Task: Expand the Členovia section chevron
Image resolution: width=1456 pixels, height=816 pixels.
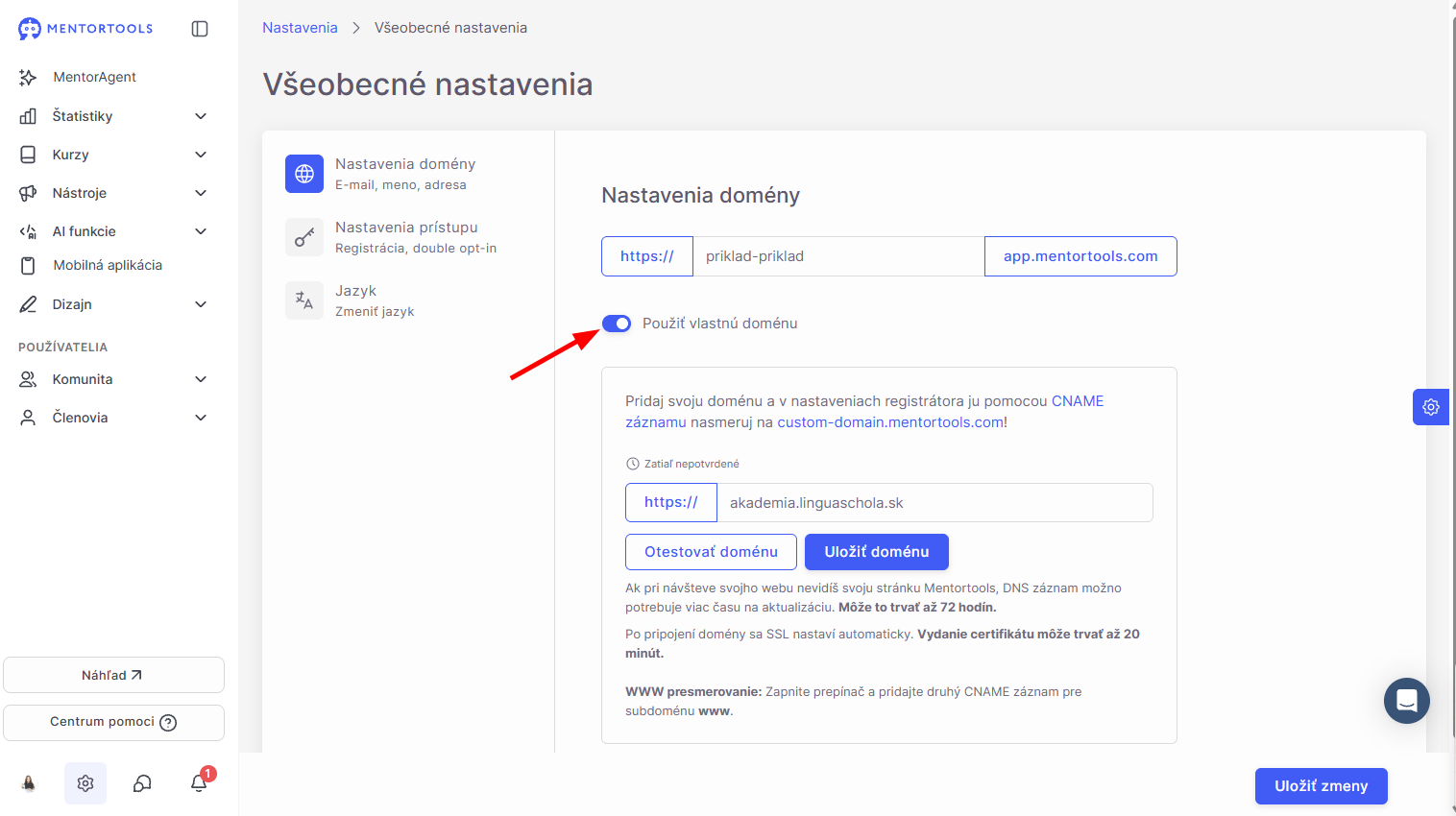Action: tap(201, 418)
